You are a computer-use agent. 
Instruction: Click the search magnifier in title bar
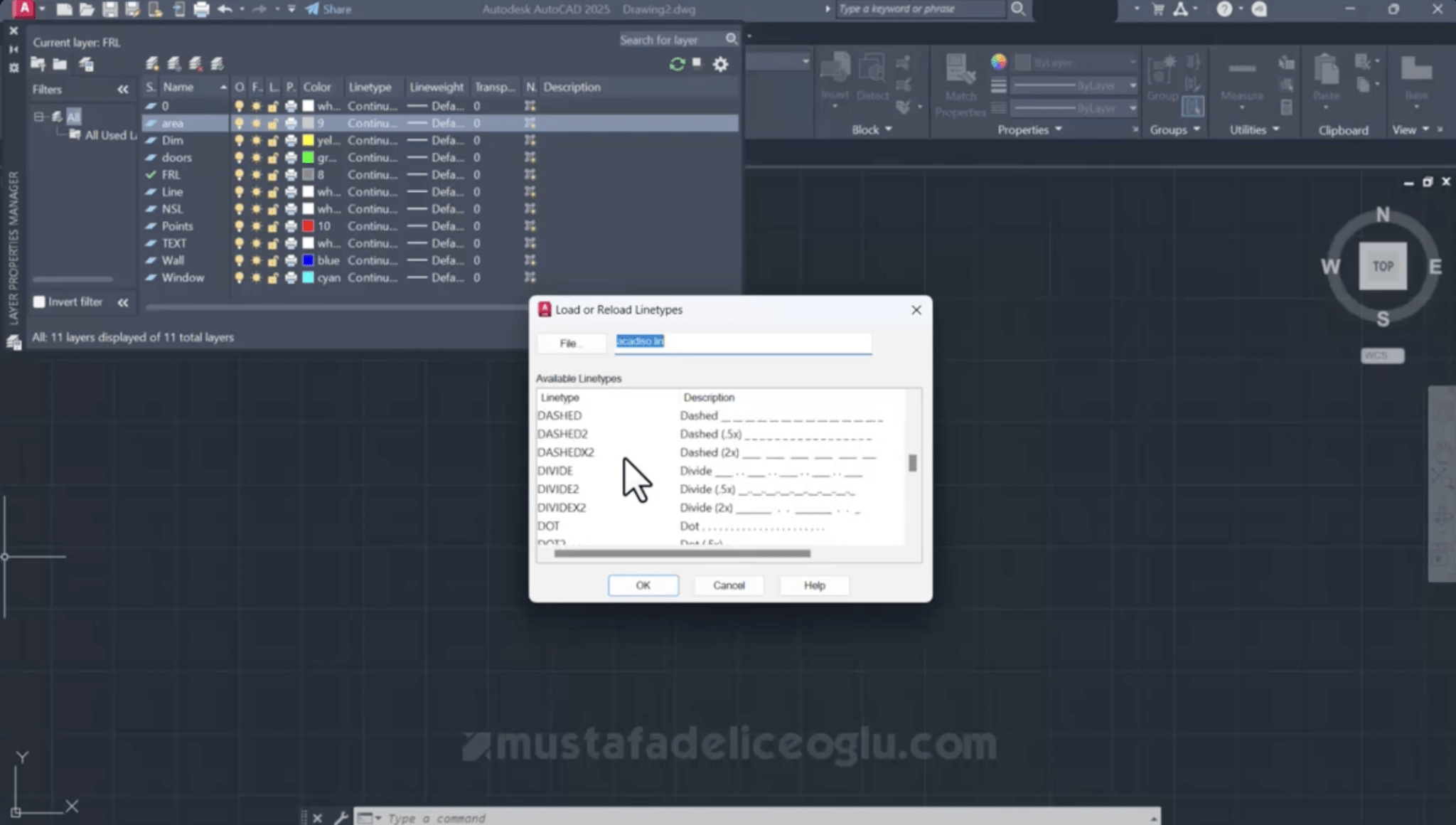1018,9
